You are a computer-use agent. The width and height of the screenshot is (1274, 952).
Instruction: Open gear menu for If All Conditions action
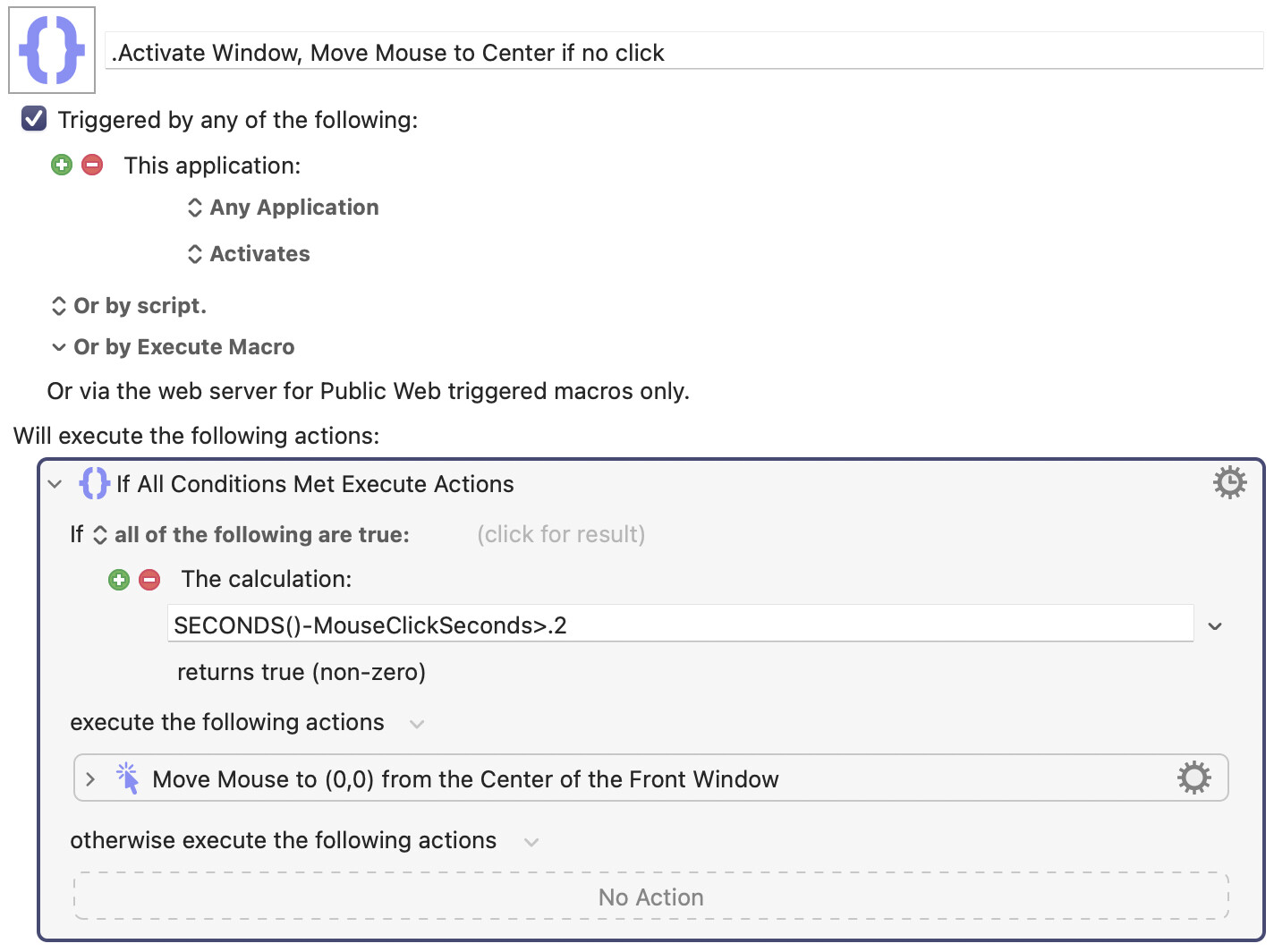(x=1229, y=483)
